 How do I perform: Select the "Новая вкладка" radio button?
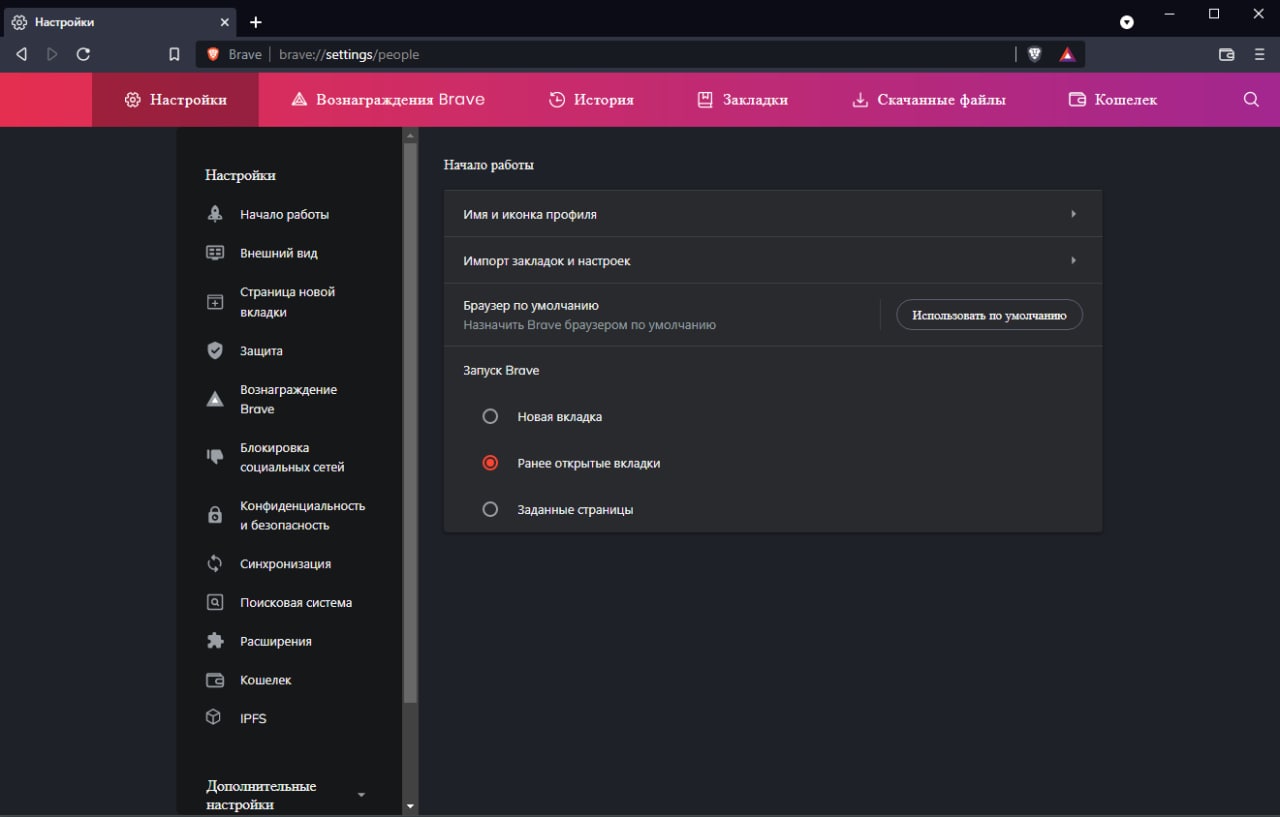pos(490,416)
